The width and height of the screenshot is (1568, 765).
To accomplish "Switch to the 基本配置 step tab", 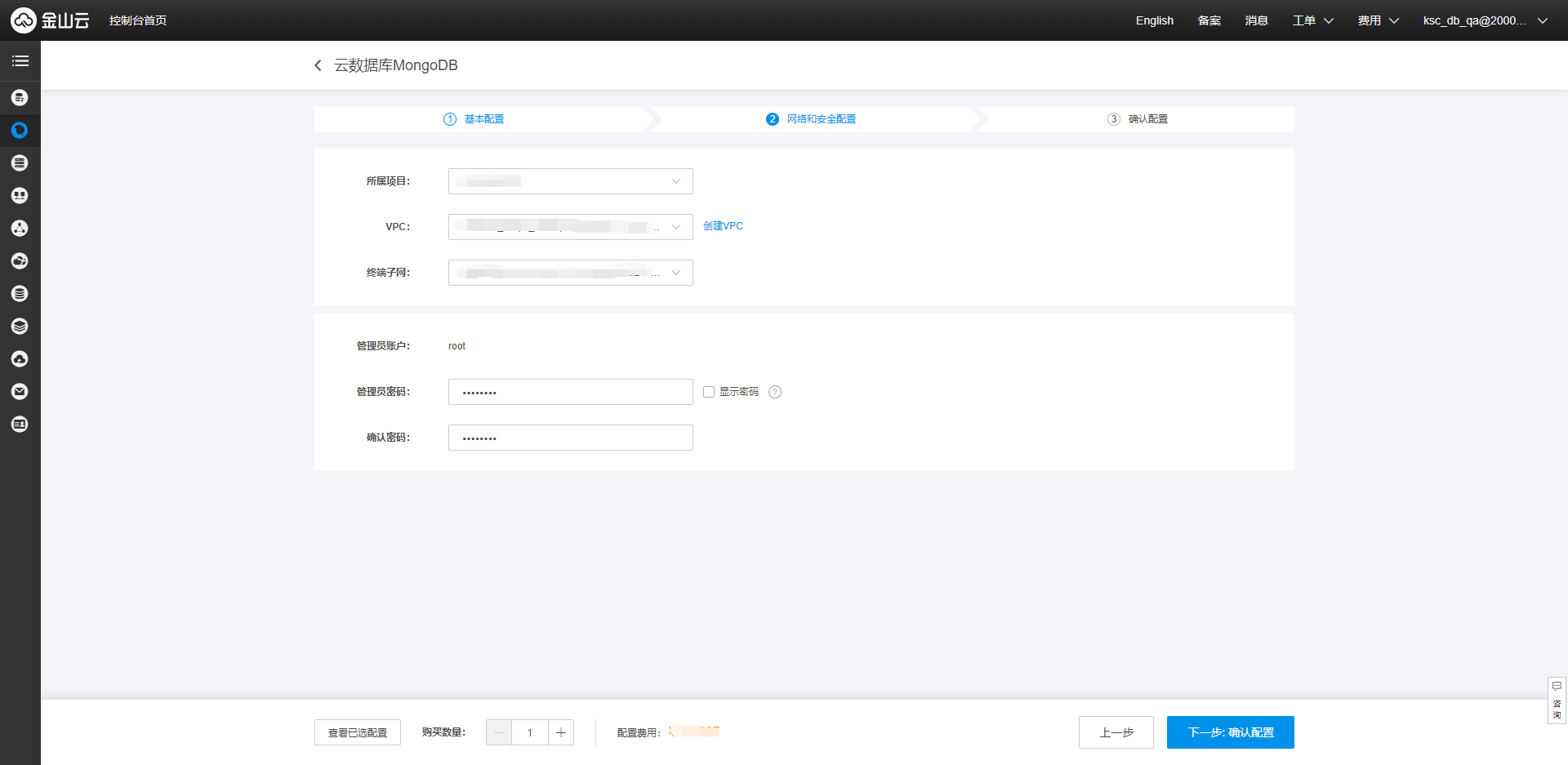I will (483, 119).
